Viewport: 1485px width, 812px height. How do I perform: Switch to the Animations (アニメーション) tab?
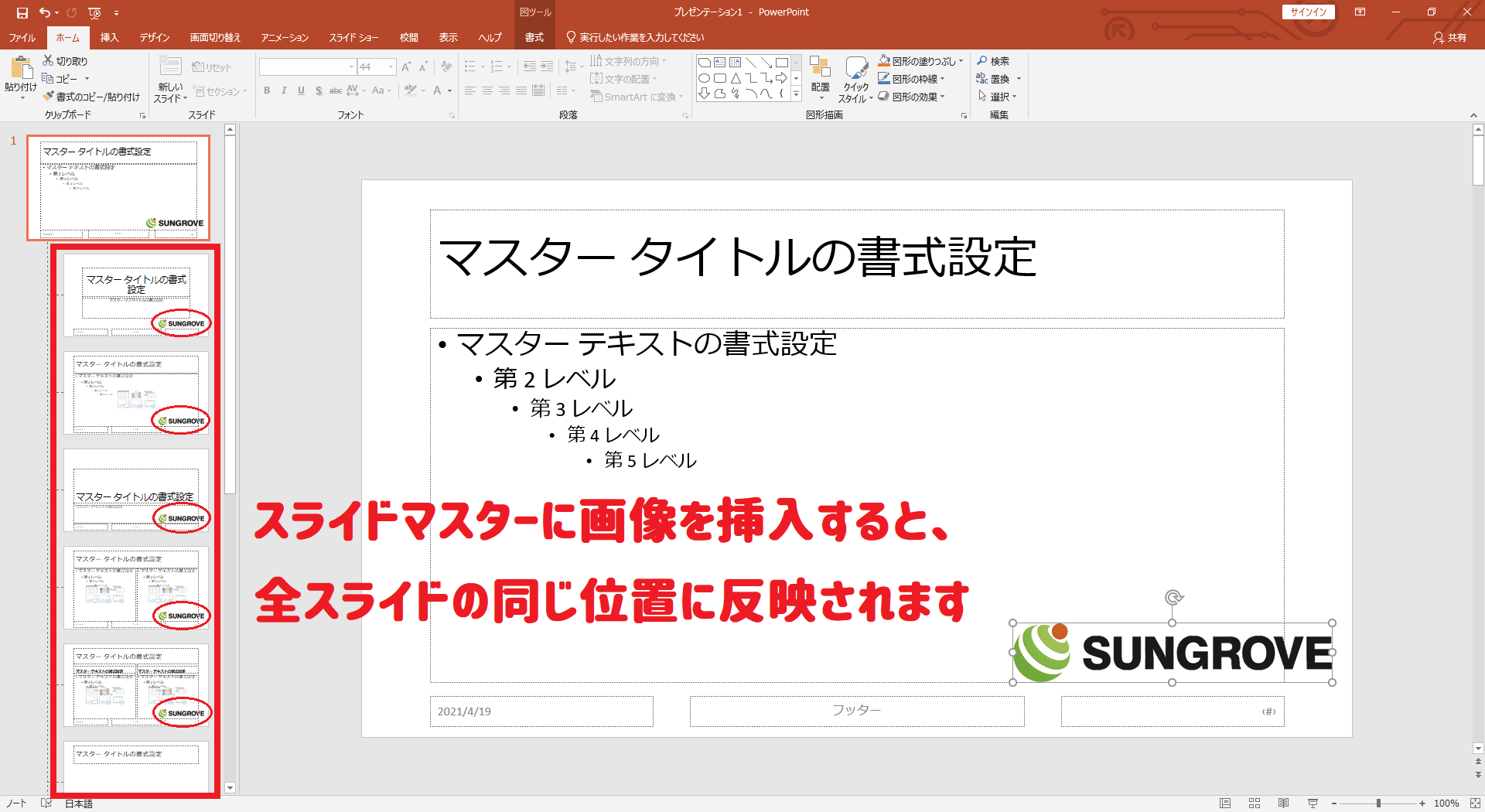point(284,37)
